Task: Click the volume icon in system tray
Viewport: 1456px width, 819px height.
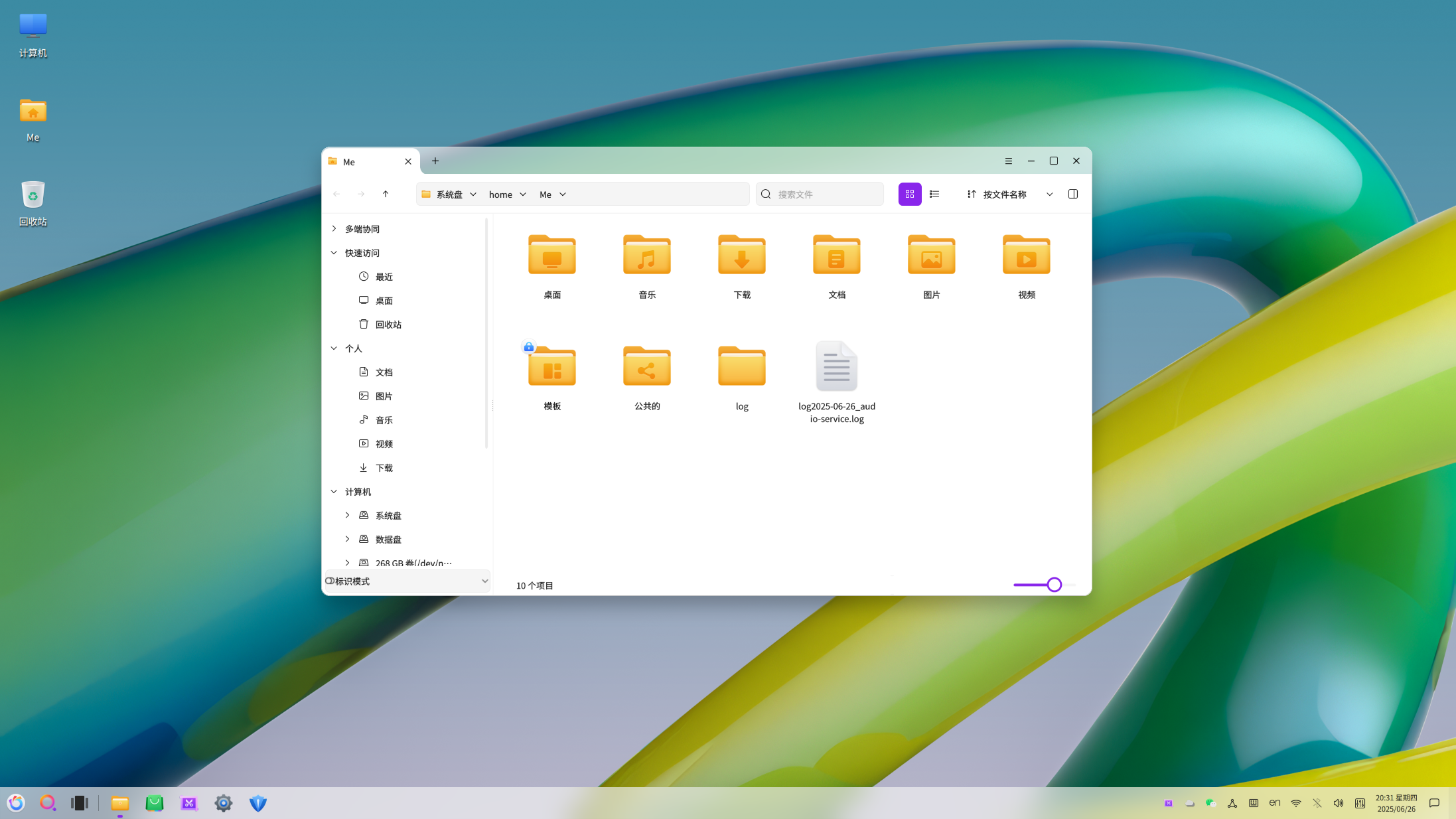Action: coord(1339,803)
